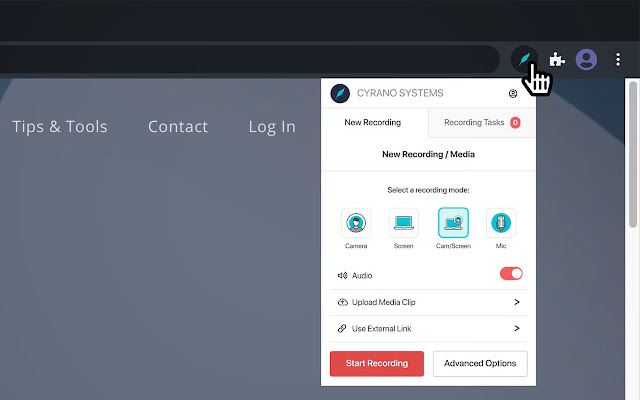This screenshot has height=400, width=640.
Task: Click the Use External Link chain icon
Action: (x=342, y=329)
